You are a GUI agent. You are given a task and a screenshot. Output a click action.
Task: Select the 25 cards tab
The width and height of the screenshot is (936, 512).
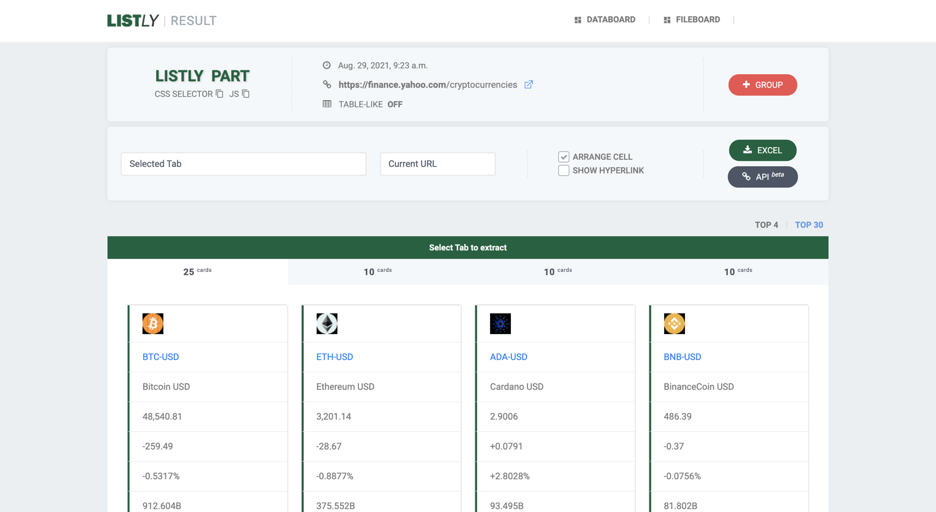click(197, 272)
